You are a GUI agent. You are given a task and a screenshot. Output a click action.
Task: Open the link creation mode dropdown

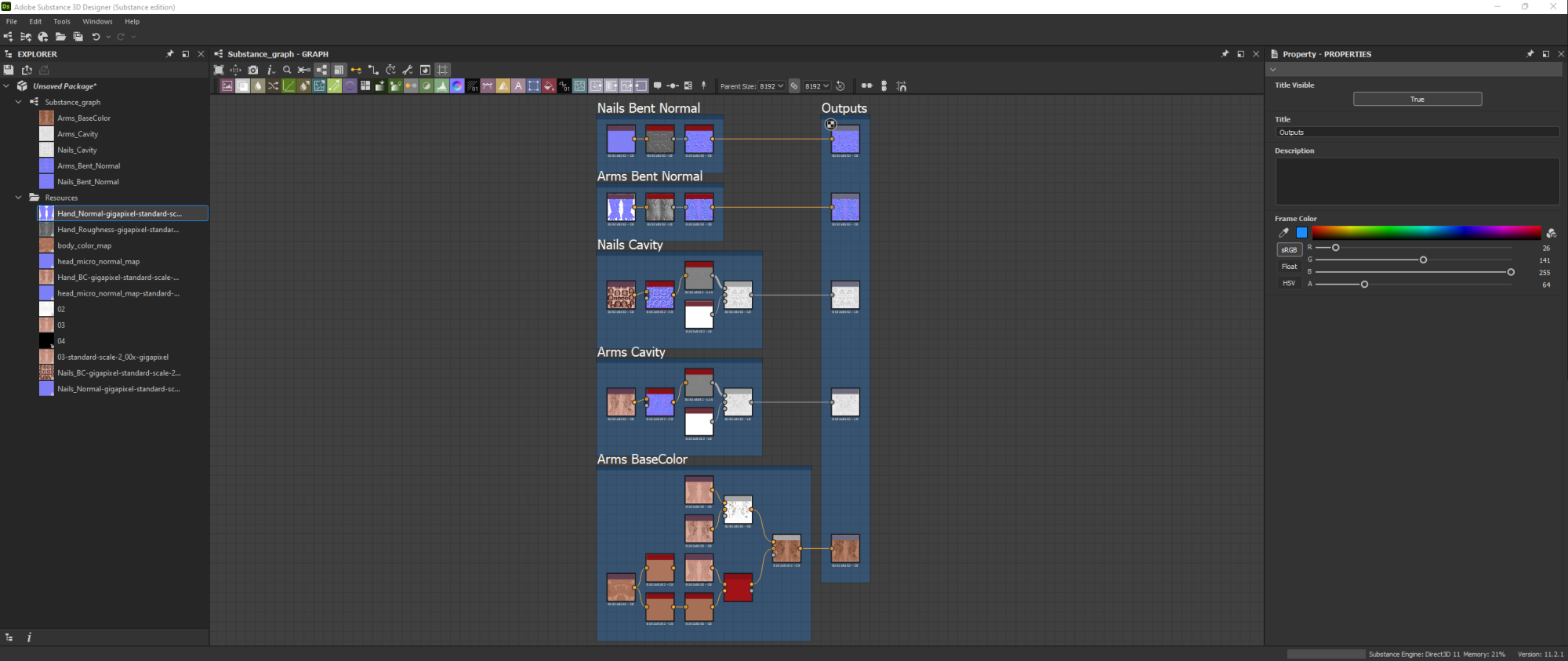tap(356, 70)
